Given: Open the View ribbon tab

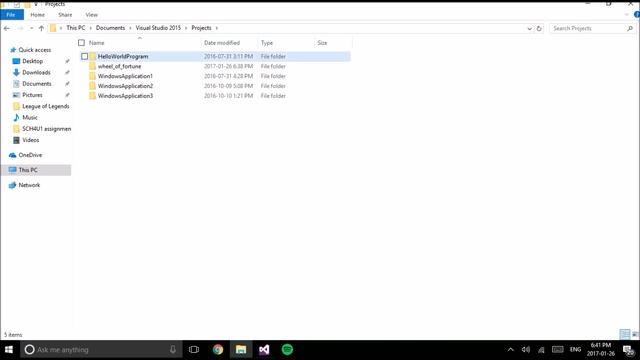Looking at the screenshot, I should 91,15.
